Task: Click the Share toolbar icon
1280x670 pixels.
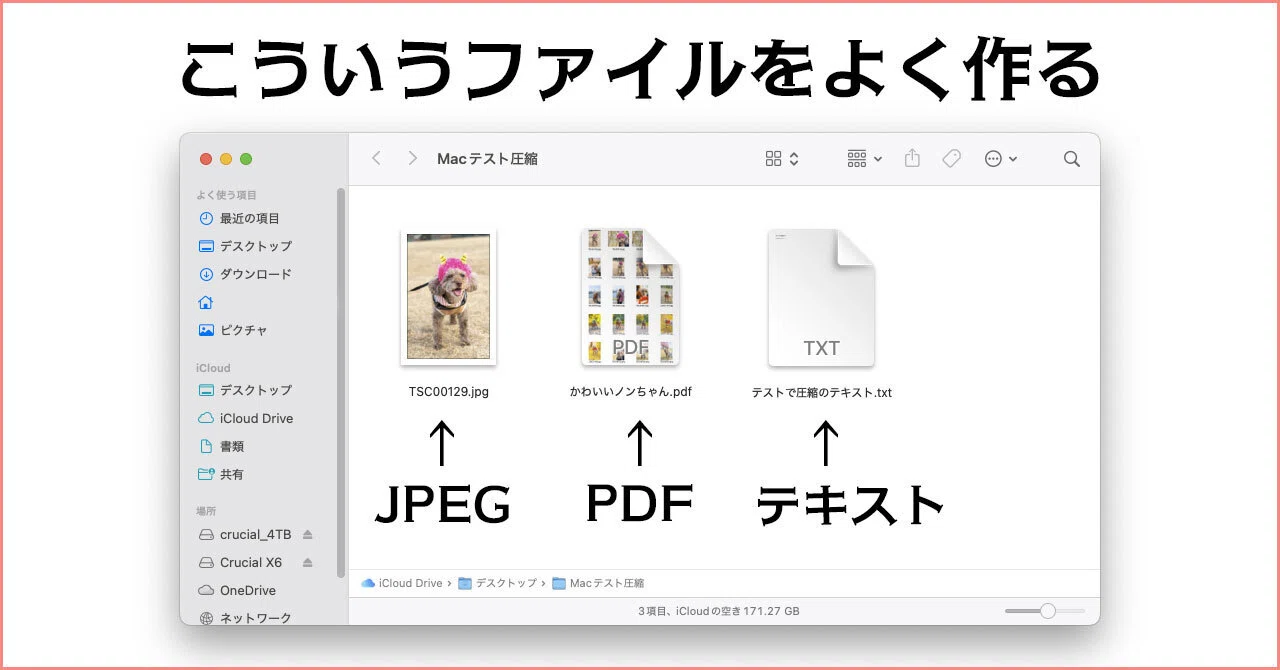Action: pos(912,158)
